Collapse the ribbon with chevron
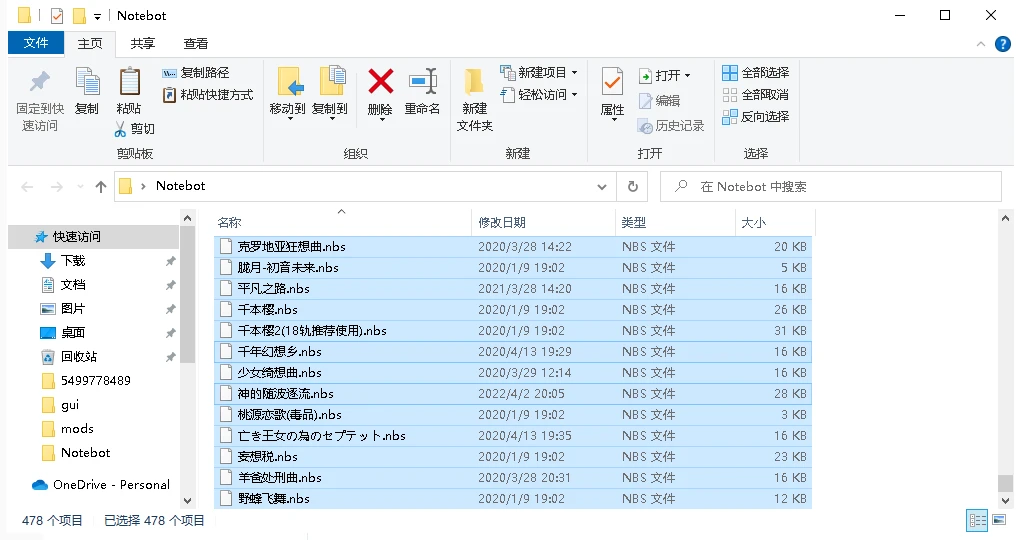 point(980,44)
